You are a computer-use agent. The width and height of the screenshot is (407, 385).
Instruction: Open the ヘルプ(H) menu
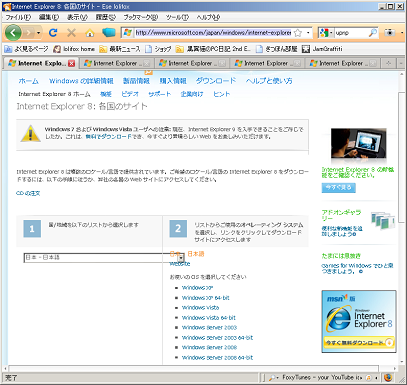coord(208,17)
